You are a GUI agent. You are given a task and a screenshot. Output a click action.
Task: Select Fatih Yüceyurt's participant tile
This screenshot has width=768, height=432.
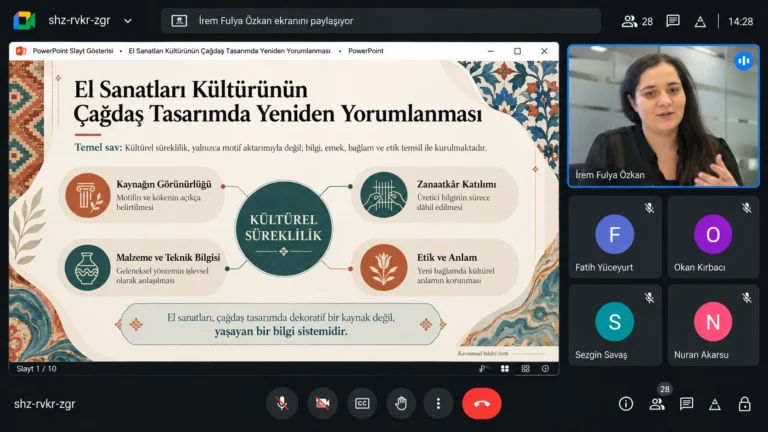coord(615,237)
